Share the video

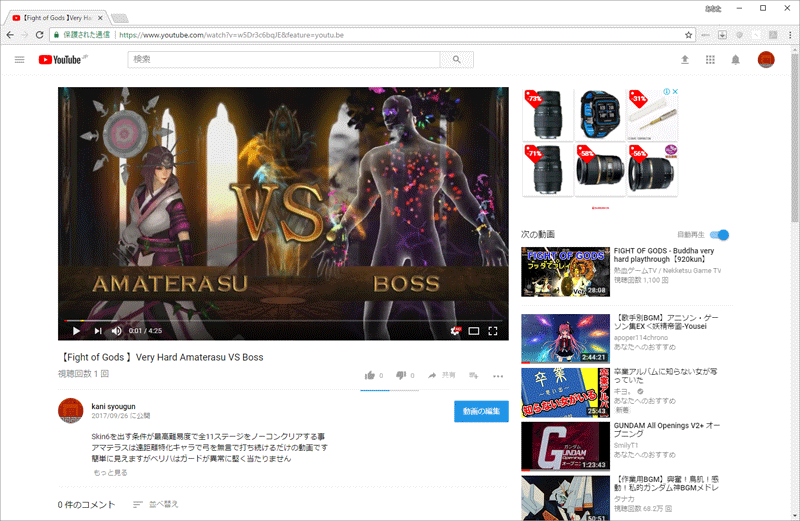pos(441,376)
